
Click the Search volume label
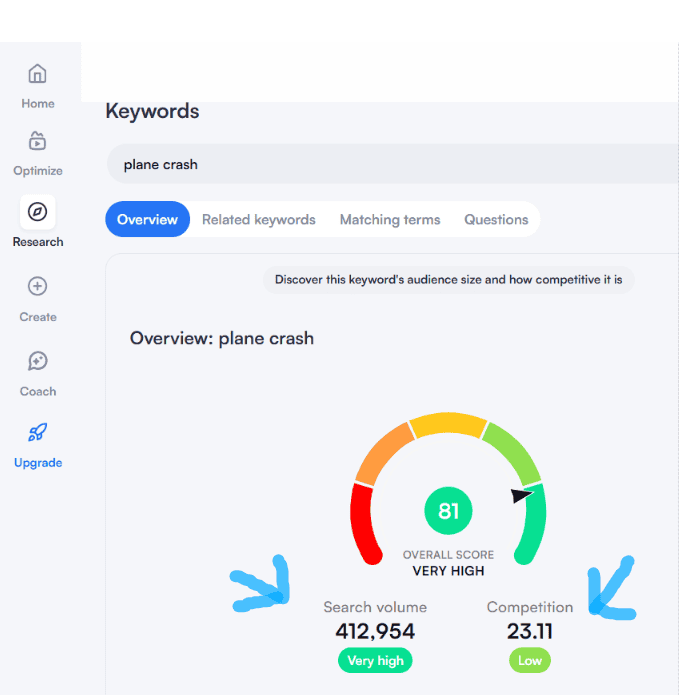375,607
